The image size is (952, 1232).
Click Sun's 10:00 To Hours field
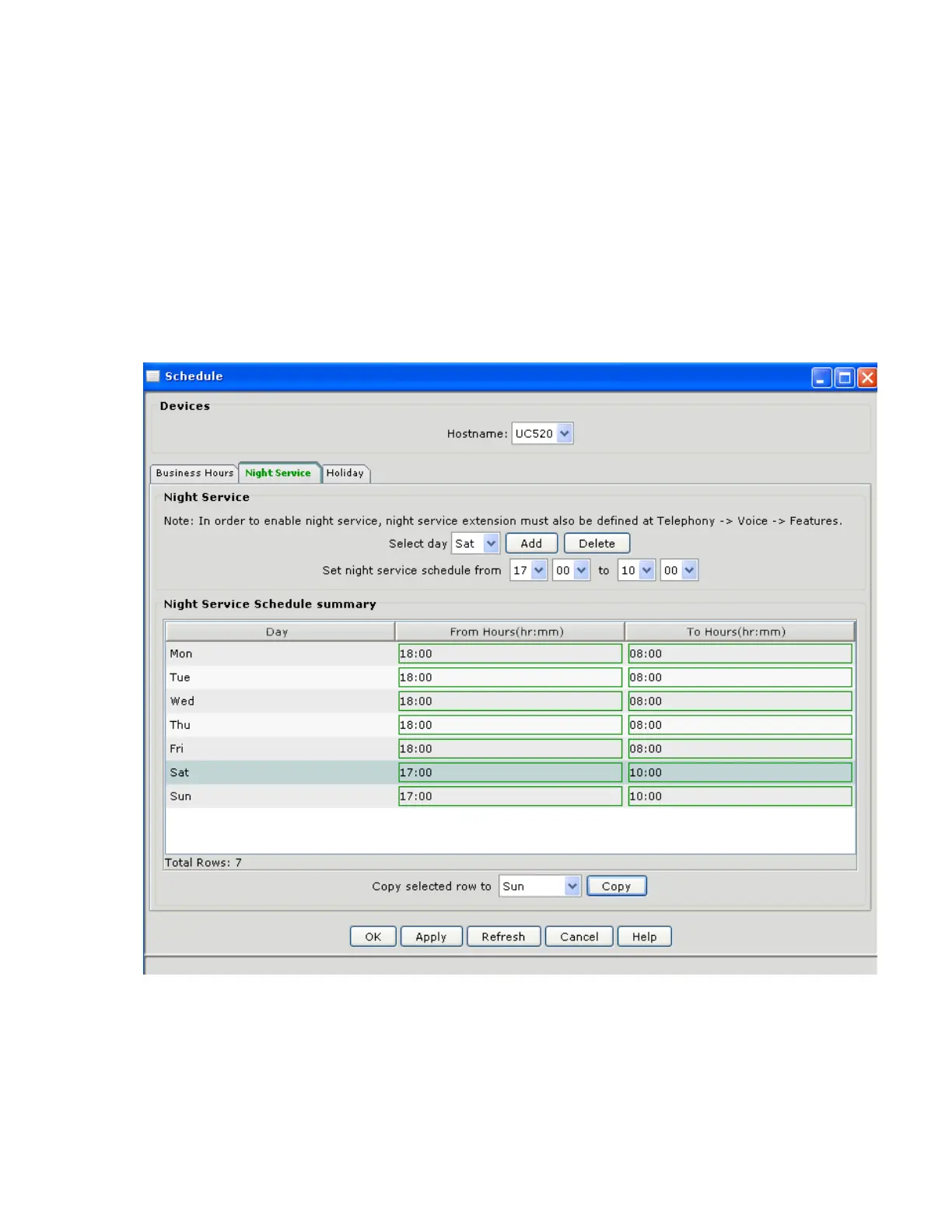[740, 796]
